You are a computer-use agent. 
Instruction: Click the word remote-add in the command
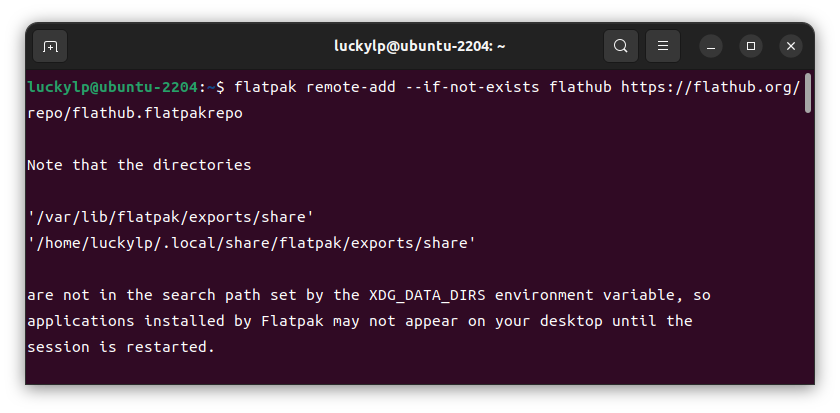click(x=351, y=87)
